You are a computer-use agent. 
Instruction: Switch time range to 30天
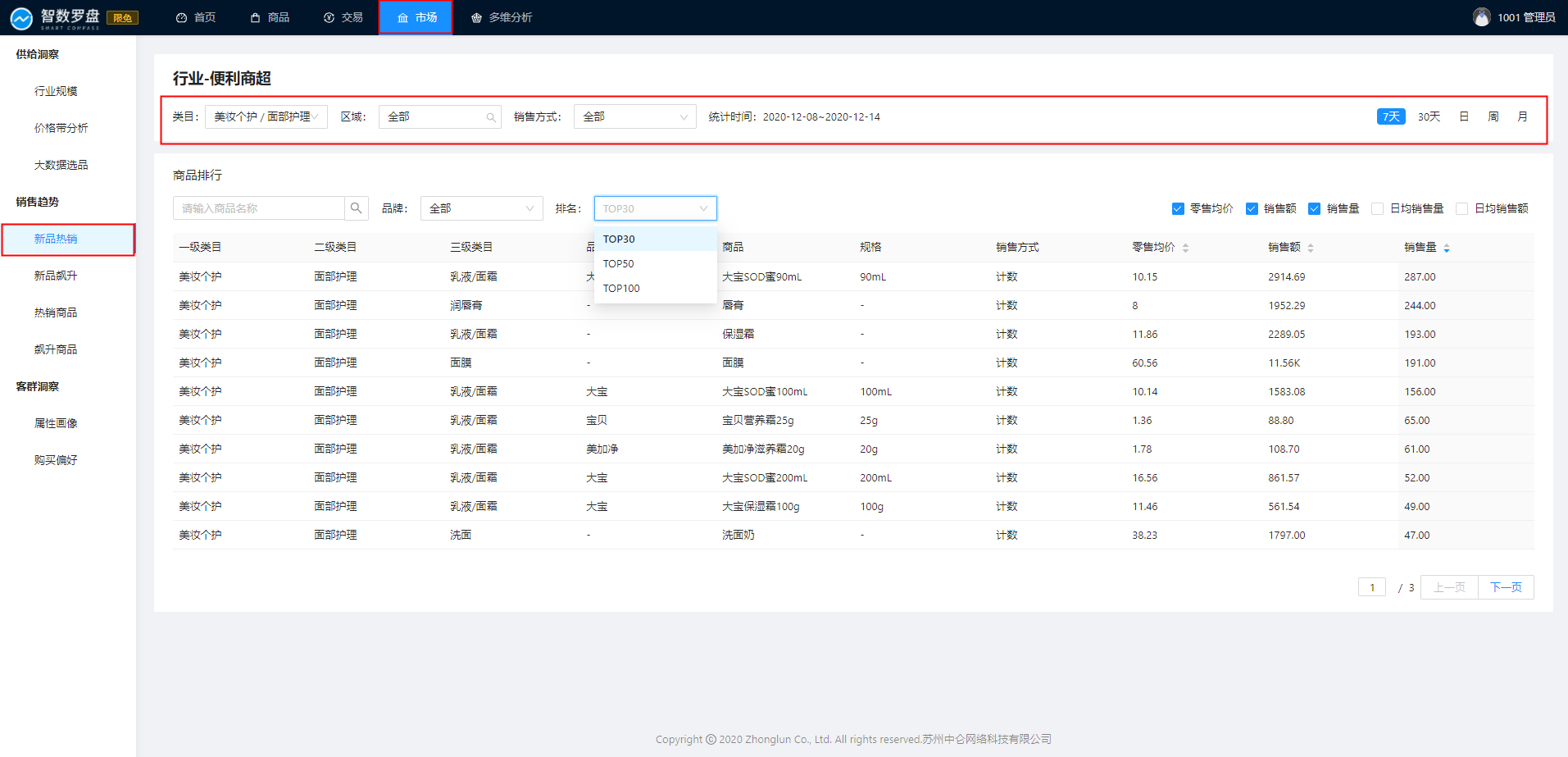tap(1429, 116)
